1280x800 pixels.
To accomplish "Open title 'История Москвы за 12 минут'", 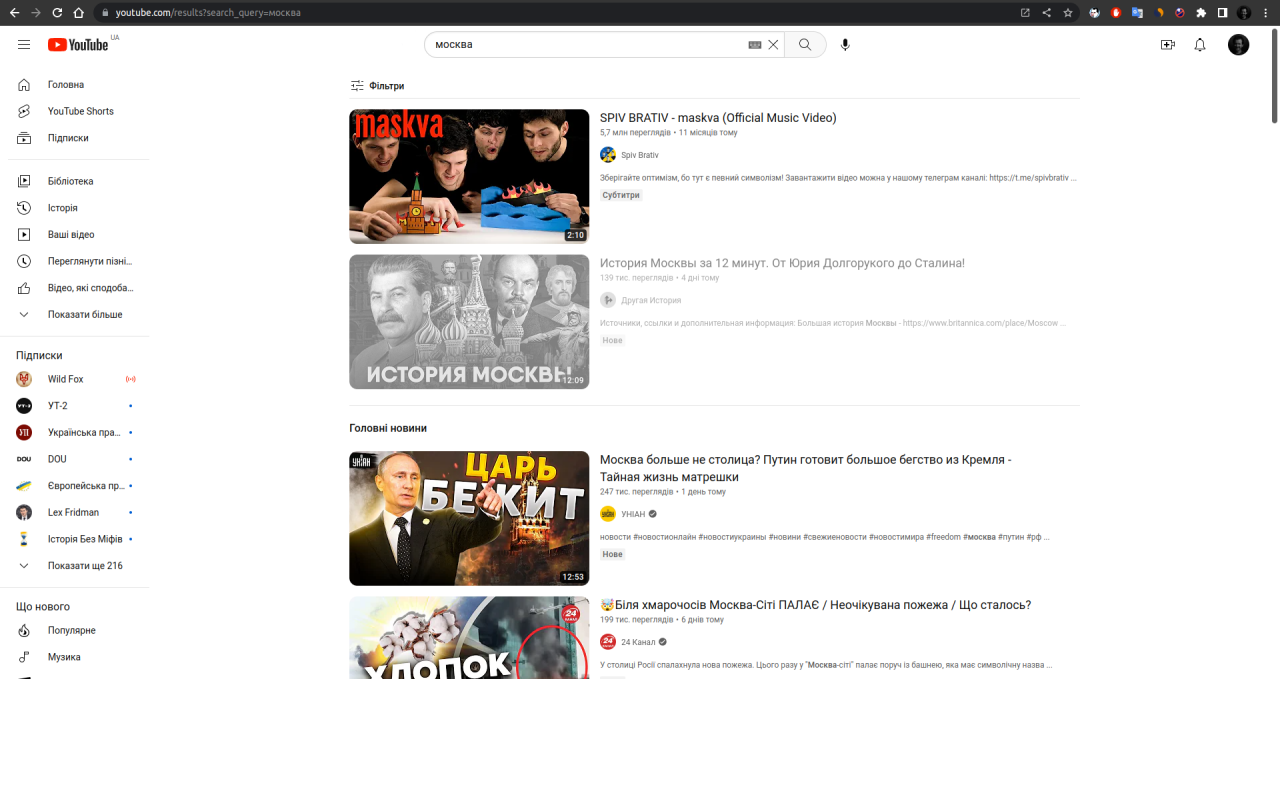I will click(x=782, y=263).
